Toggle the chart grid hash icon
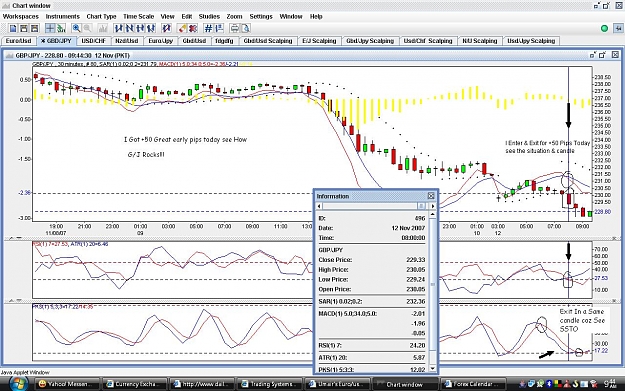 208,28
